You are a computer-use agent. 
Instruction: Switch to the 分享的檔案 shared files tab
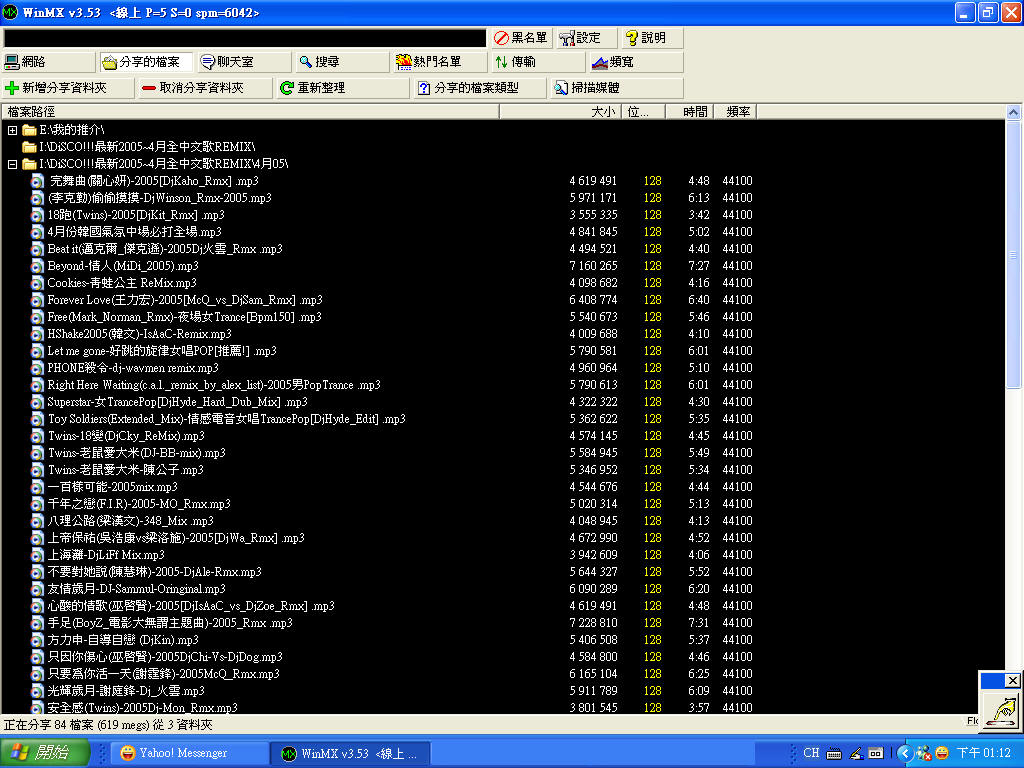point(146,62)
